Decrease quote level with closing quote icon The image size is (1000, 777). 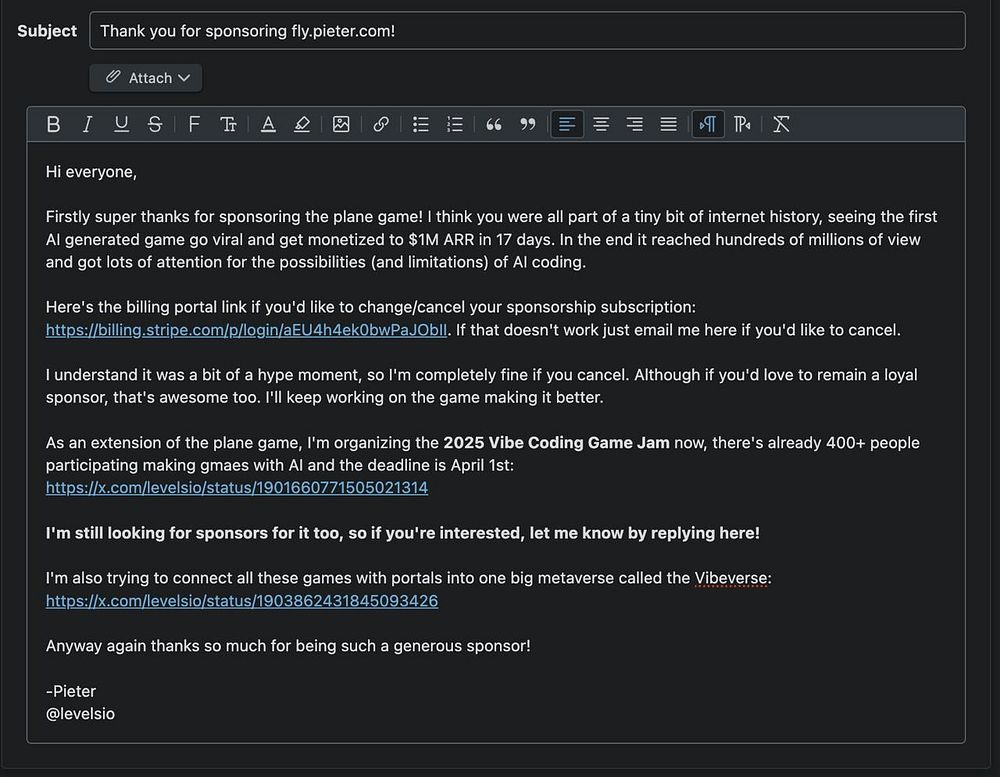(x=527, y=124)
